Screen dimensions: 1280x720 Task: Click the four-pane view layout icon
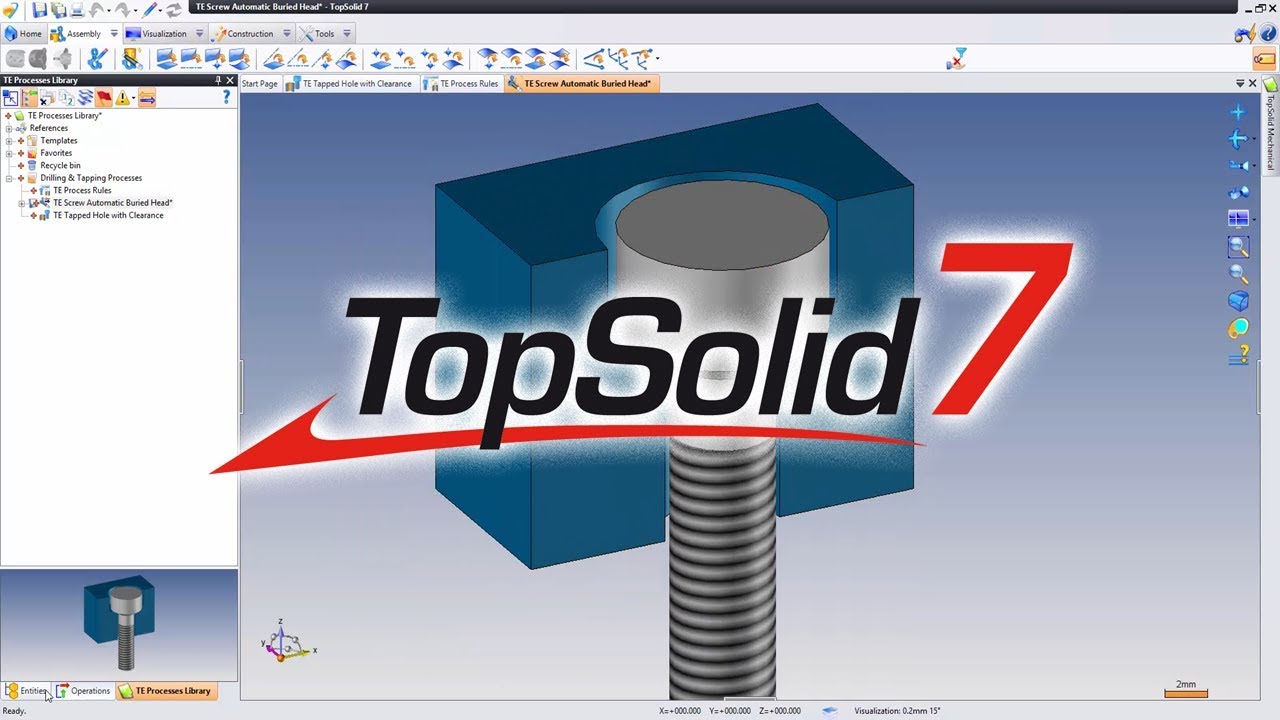tap(1238, 218)
